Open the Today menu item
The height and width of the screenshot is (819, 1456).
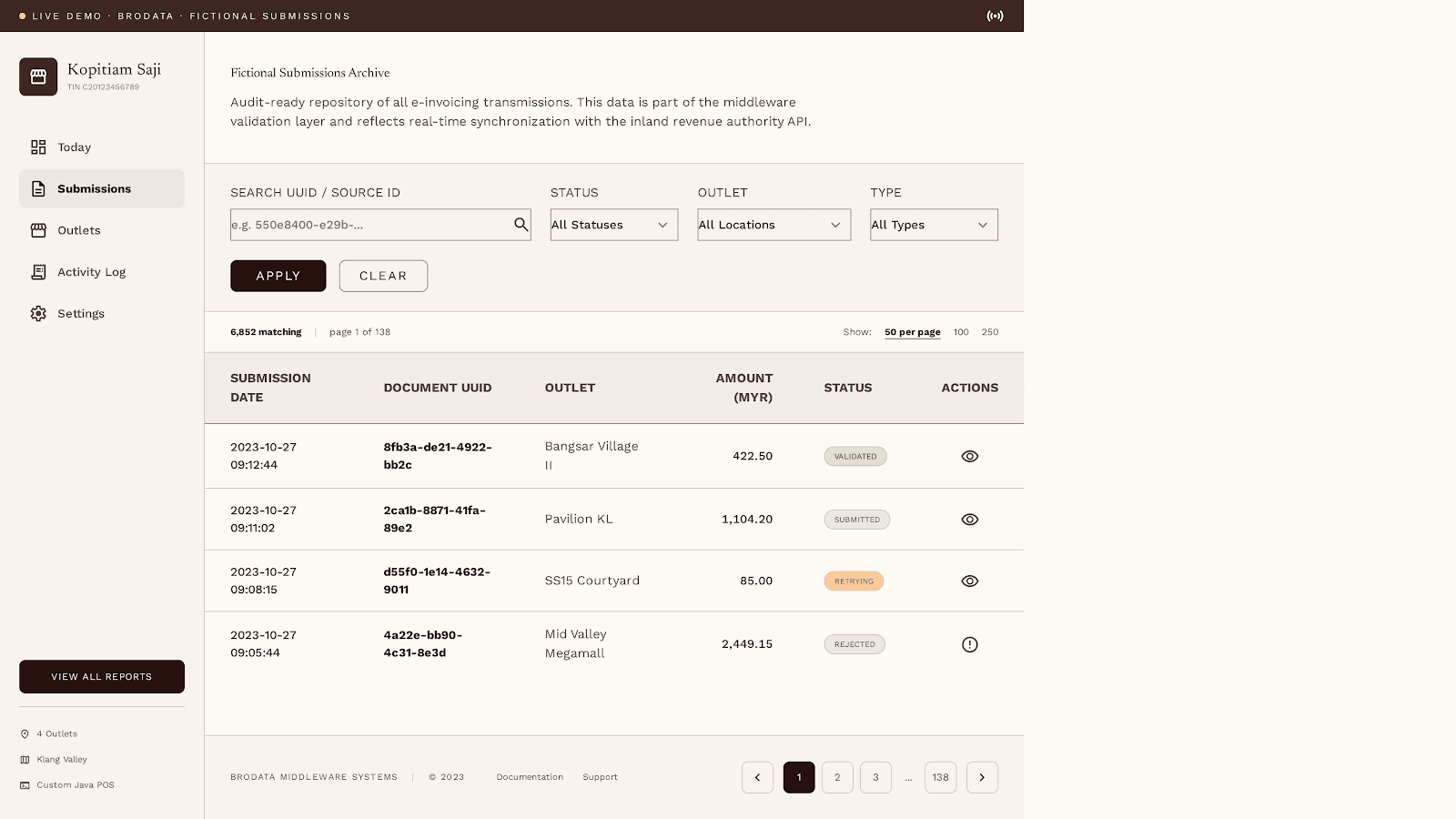pos(102,147)
